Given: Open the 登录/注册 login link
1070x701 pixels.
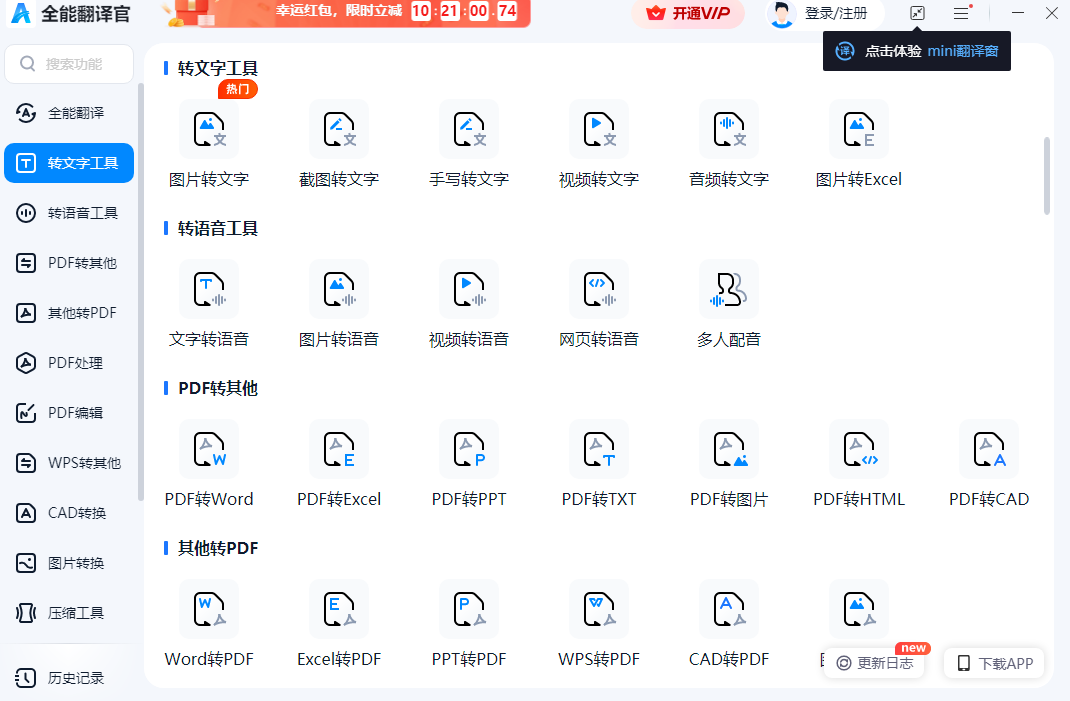Looking at the screenshot, I should [824, 14].
